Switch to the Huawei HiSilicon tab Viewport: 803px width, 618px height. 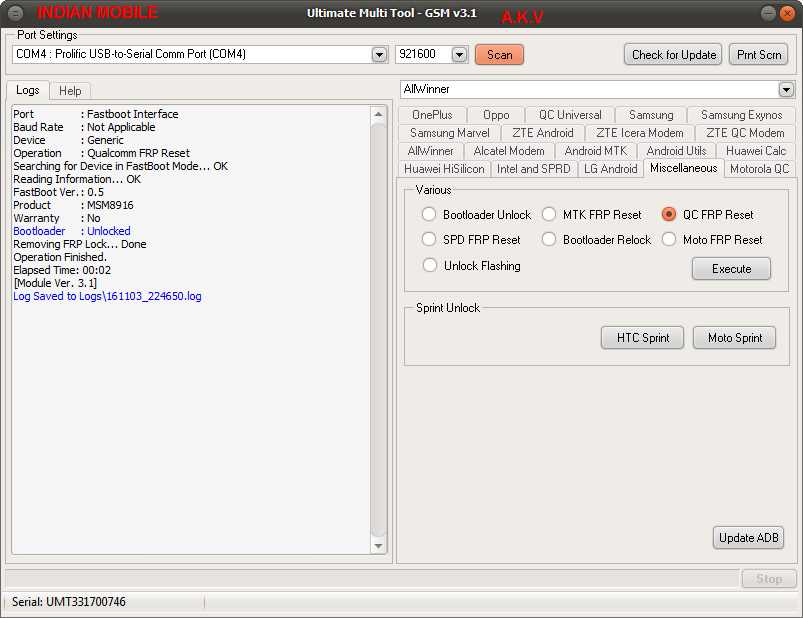(x=444, y=168)
